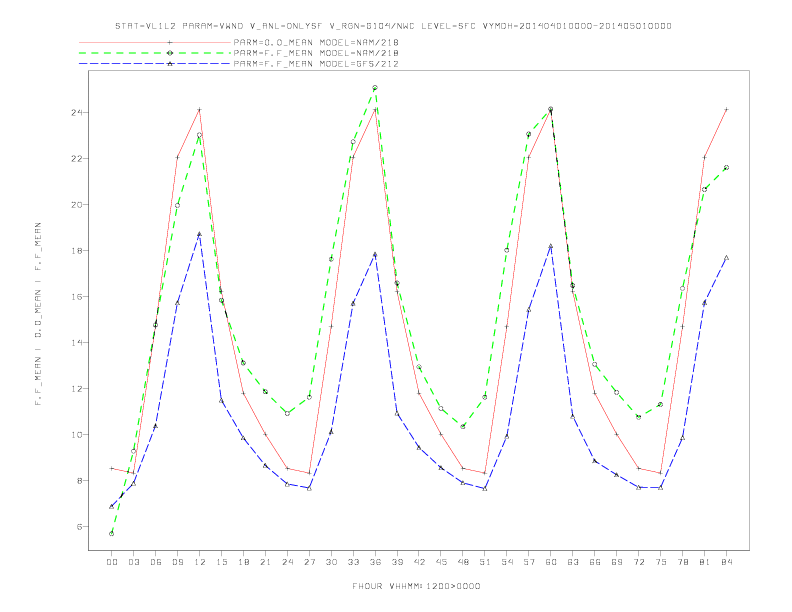The height and width of the screenshot is (612, 792).
Task: Click y-axis tick label 12
Action: click(x=77, y=389)
